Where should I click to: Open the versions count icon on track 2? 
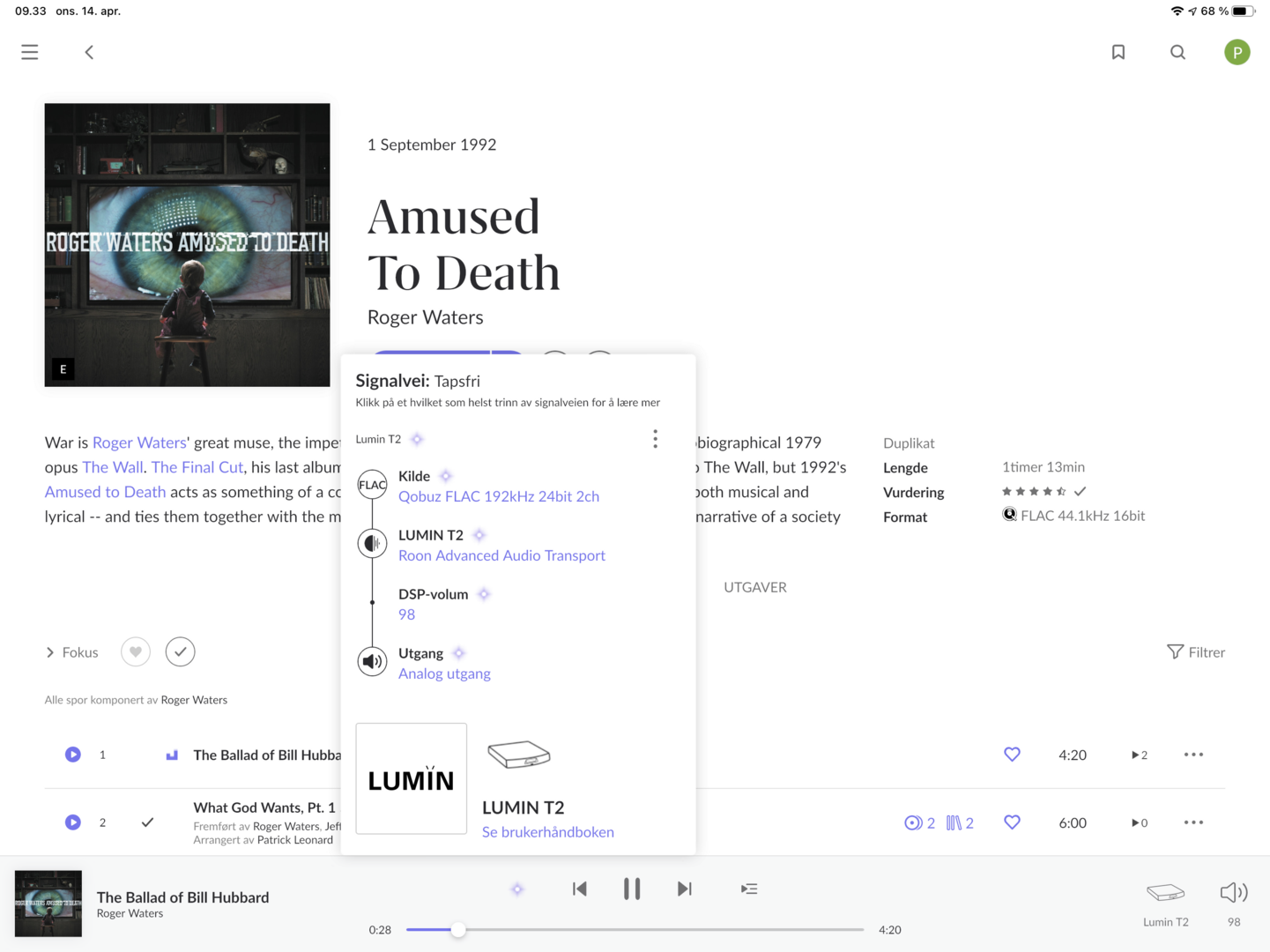(x=919, y=822)
